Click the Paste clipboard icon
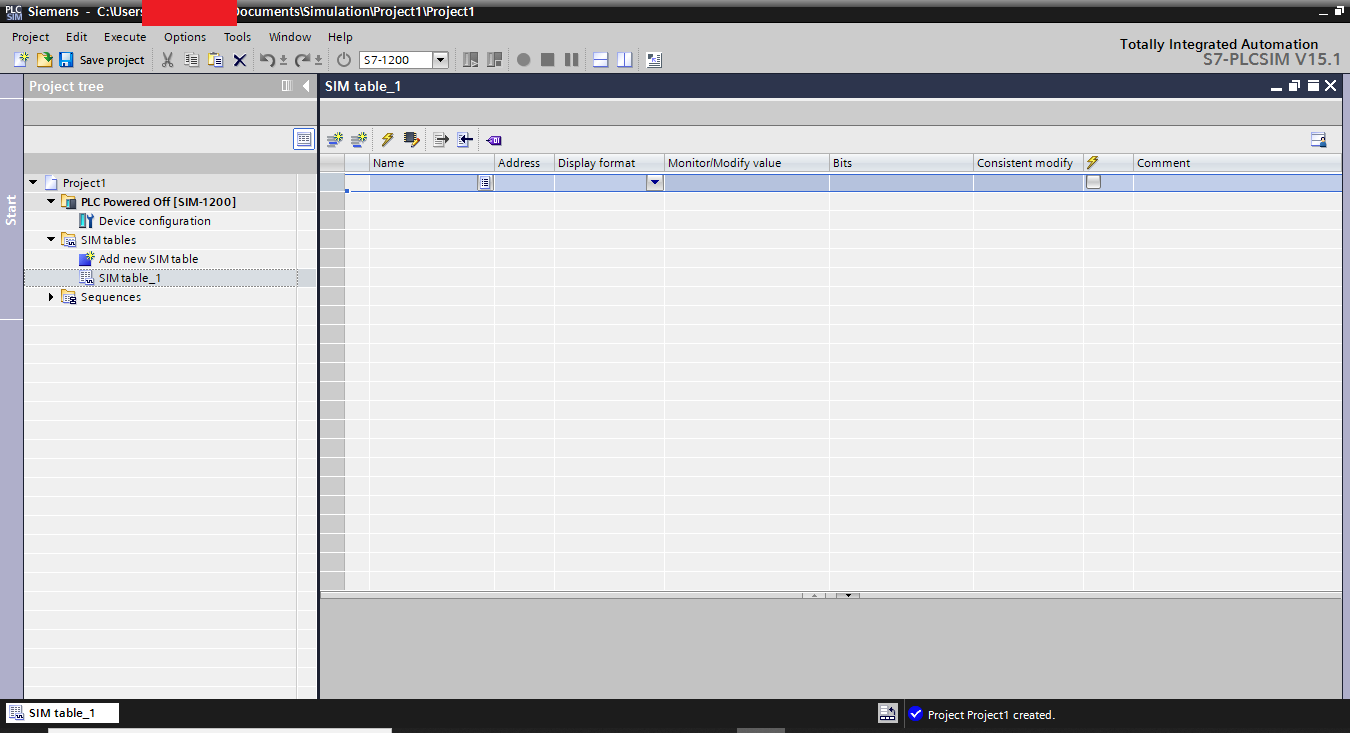1350x733 pixels. (215, 60)
